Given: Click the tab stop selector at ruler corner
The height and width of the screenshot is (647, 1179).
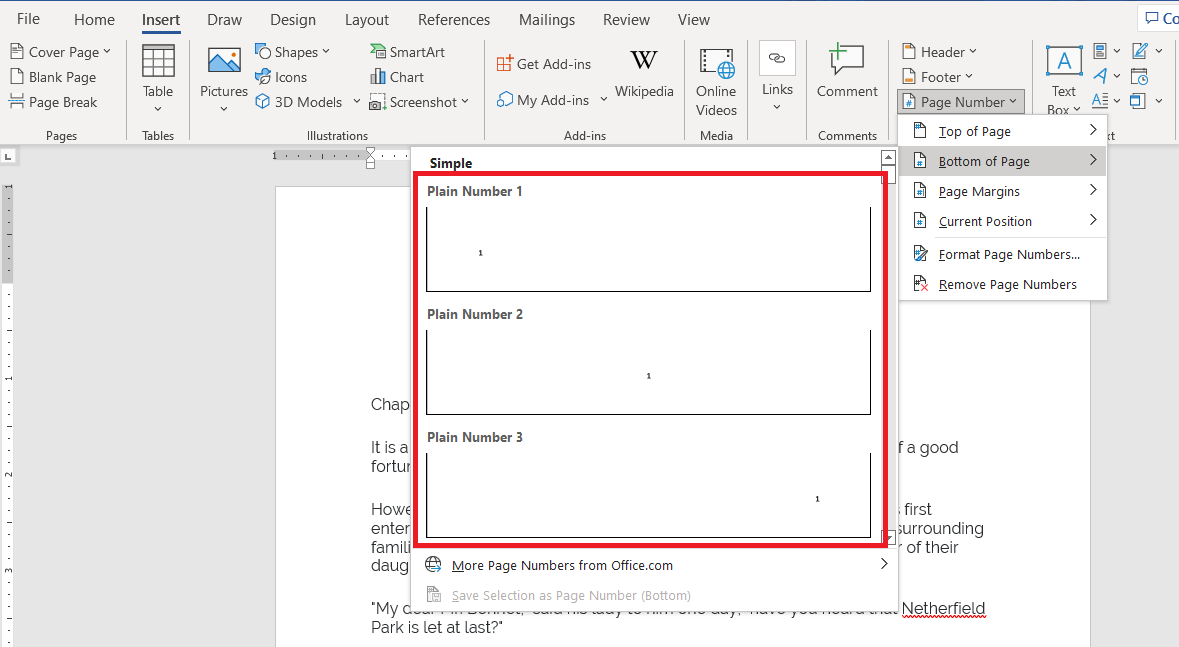Looking at the screenshot, I should click(x=8, y=156).
